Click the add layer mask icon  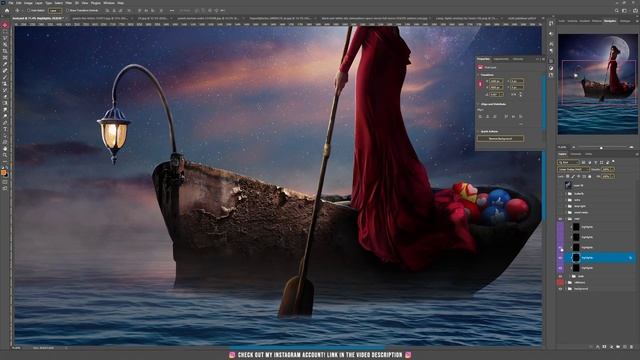pyautogui.click(x=604, y=347)
